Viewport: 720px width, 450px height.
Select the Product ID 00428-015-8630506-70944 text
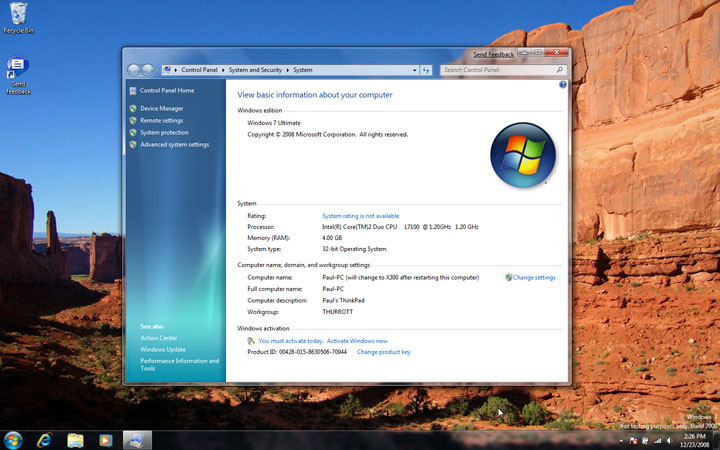(297, 352)
